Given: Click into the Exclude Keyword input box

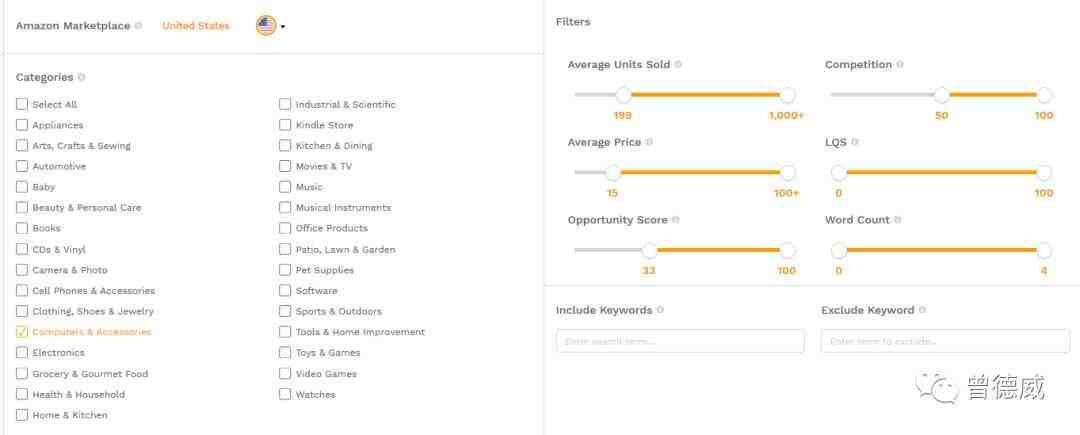Looking at the screenshot, I should (945, 341).
